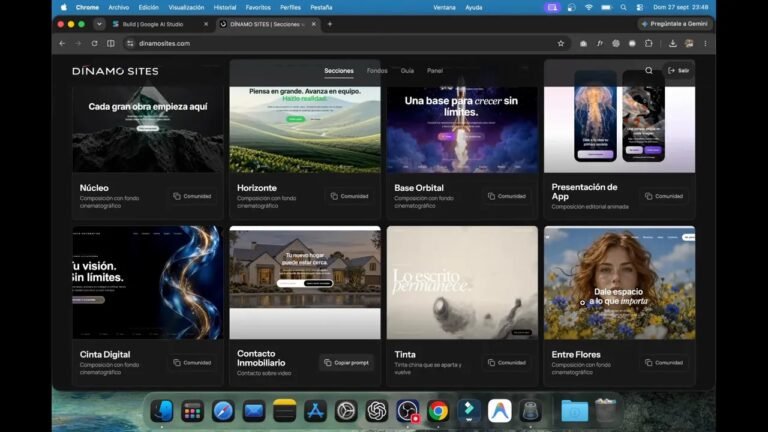Click Comunidad on the Cinta Digital card
This screenshot has height=432, width=768.
point(192,362)
